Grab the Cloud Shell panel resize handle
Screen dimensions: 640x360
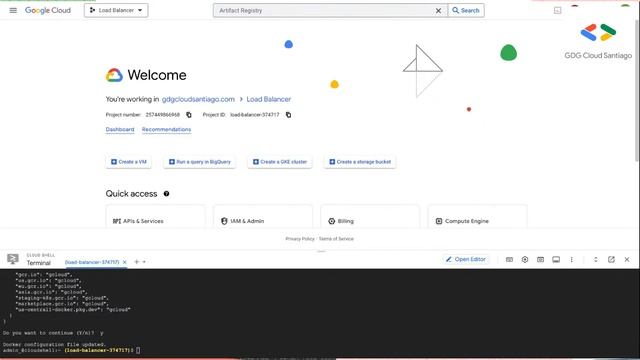click(x=321, y=251)
